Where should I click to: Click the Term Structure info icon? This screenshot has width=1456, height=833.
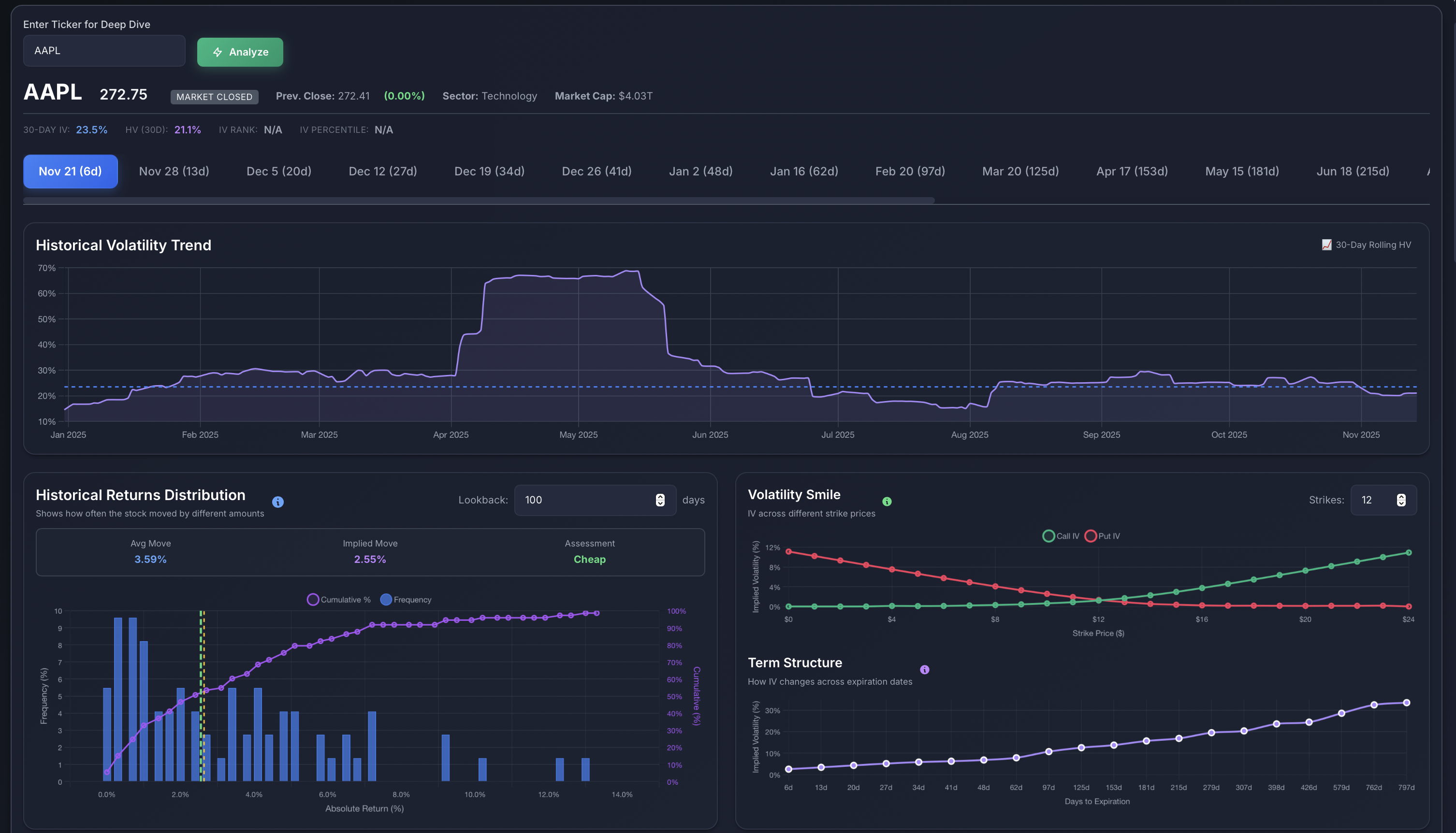point(925,669)
